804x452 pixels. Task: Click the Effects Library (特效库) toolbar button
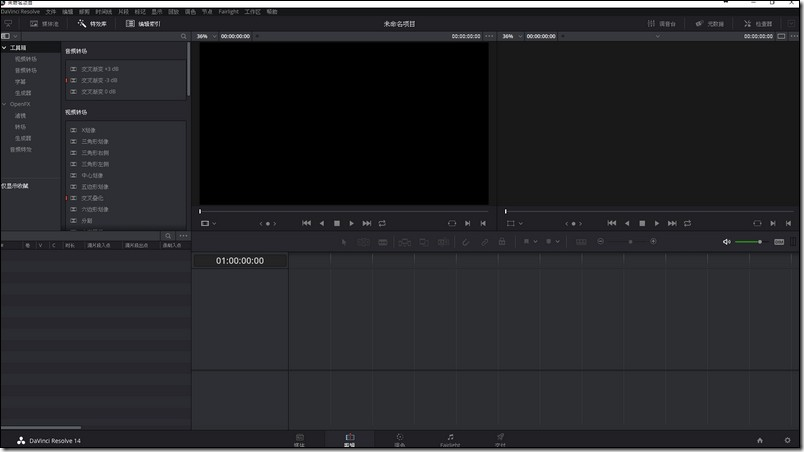pos(92,24)
